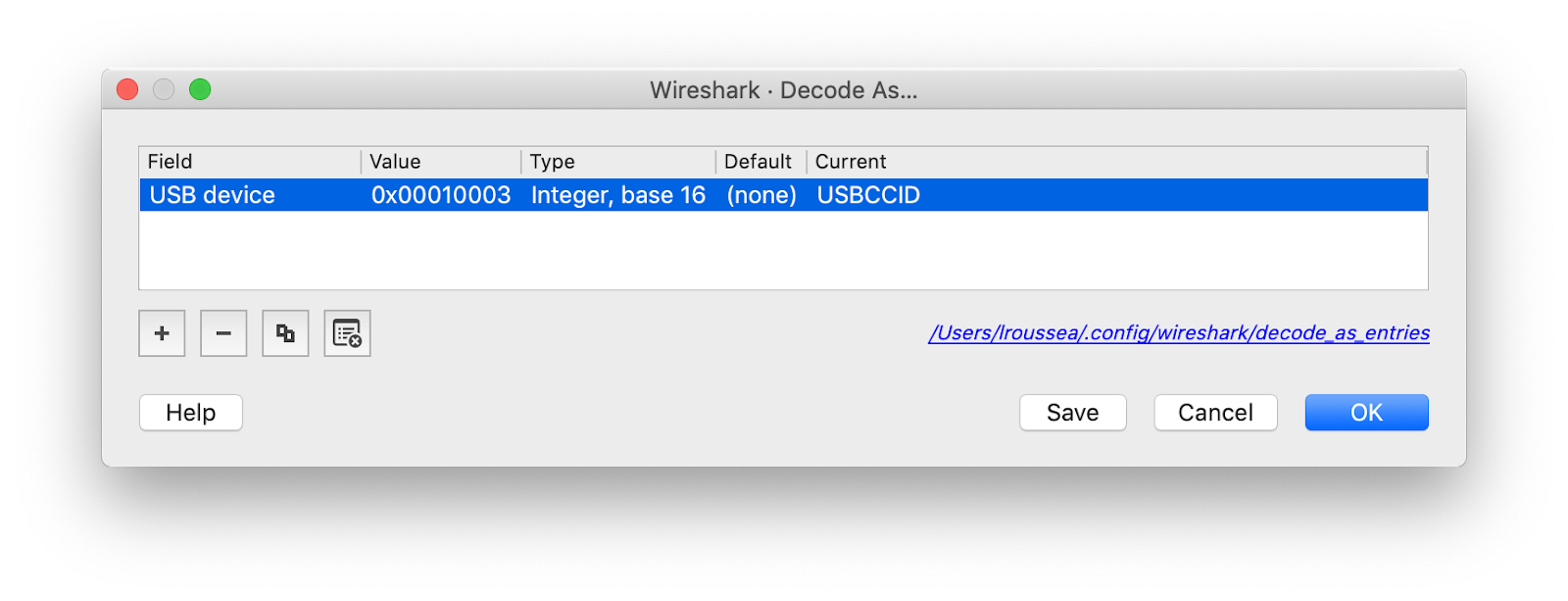Open the Current protocol dropdown showing USBCCID
The width and height of the screenshot is (1568, 601).
pyautogui.click(x=868, y=195)
